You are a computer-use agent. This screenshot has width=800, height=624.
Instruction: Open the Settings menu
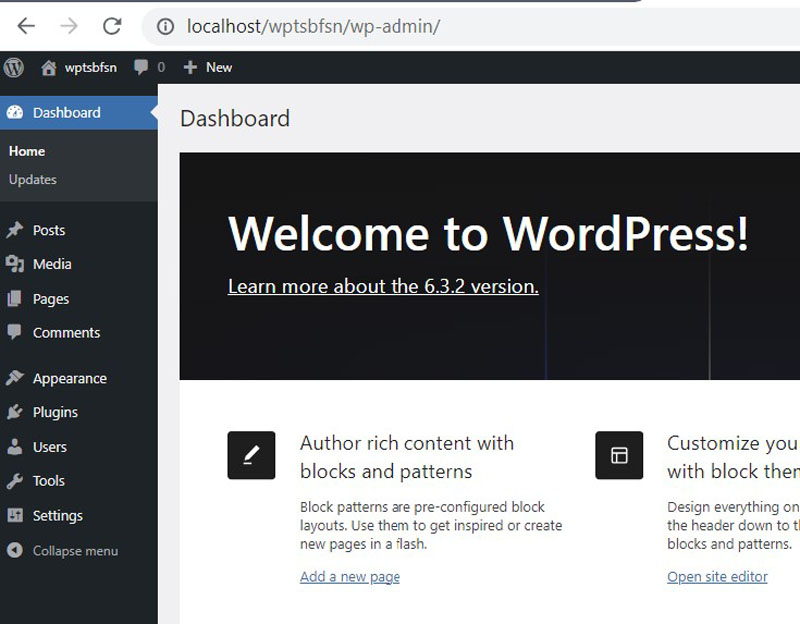(x=58, y=516)
